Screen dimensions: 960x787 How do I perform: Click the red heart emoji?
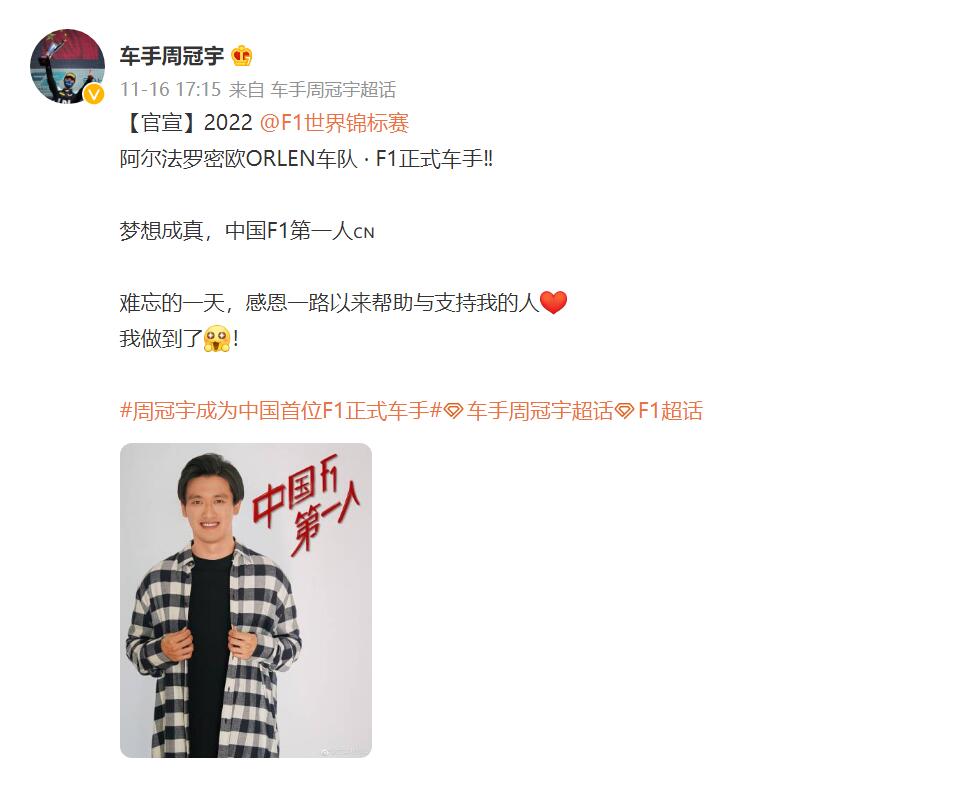(553, 302)
